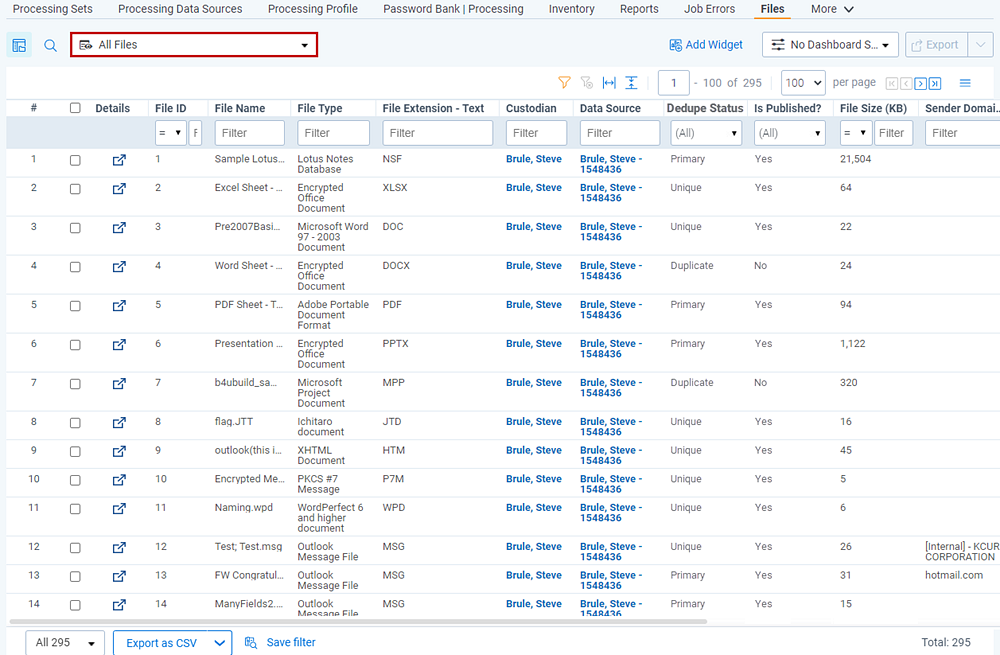
Task: Check the box for row 8
Action: pos(75,422)
